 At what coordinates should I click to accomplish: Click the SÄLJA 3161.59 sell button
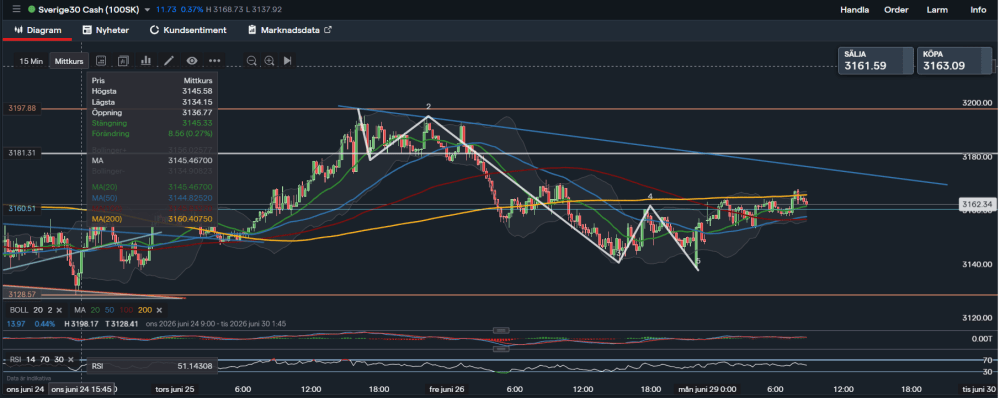click(875, 61)
